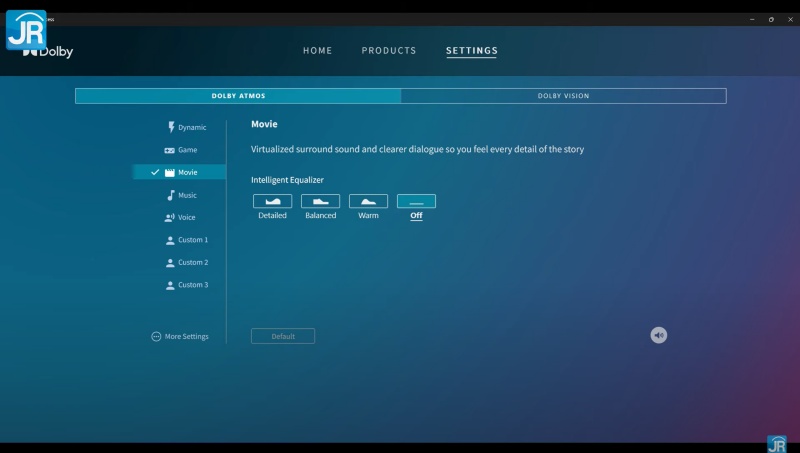Maximize the Dolby window
Screen dimensions: 800x453
[x=771, y=19]
